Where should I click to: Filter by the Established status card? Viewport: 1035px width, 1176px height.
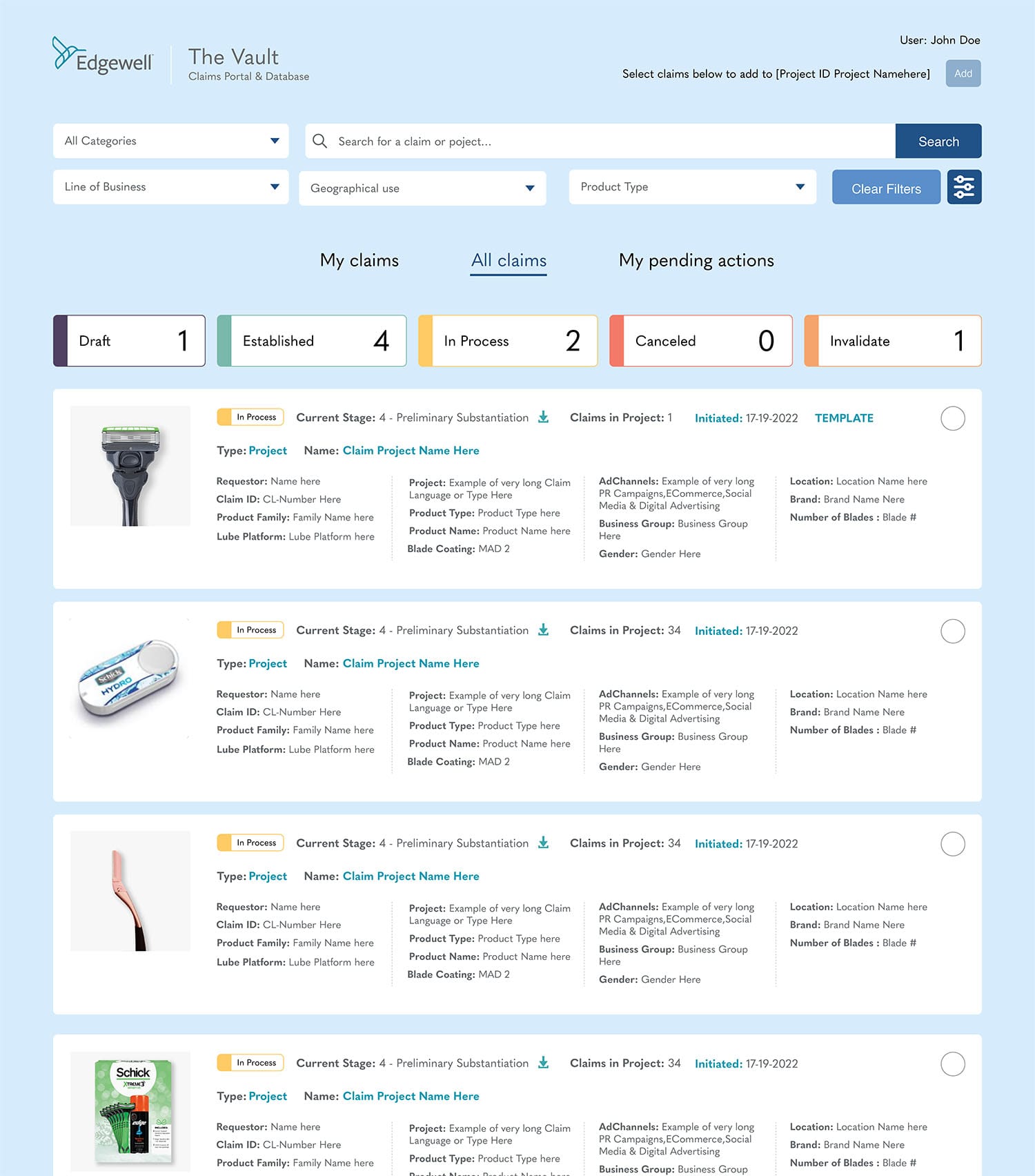(312, 341)
